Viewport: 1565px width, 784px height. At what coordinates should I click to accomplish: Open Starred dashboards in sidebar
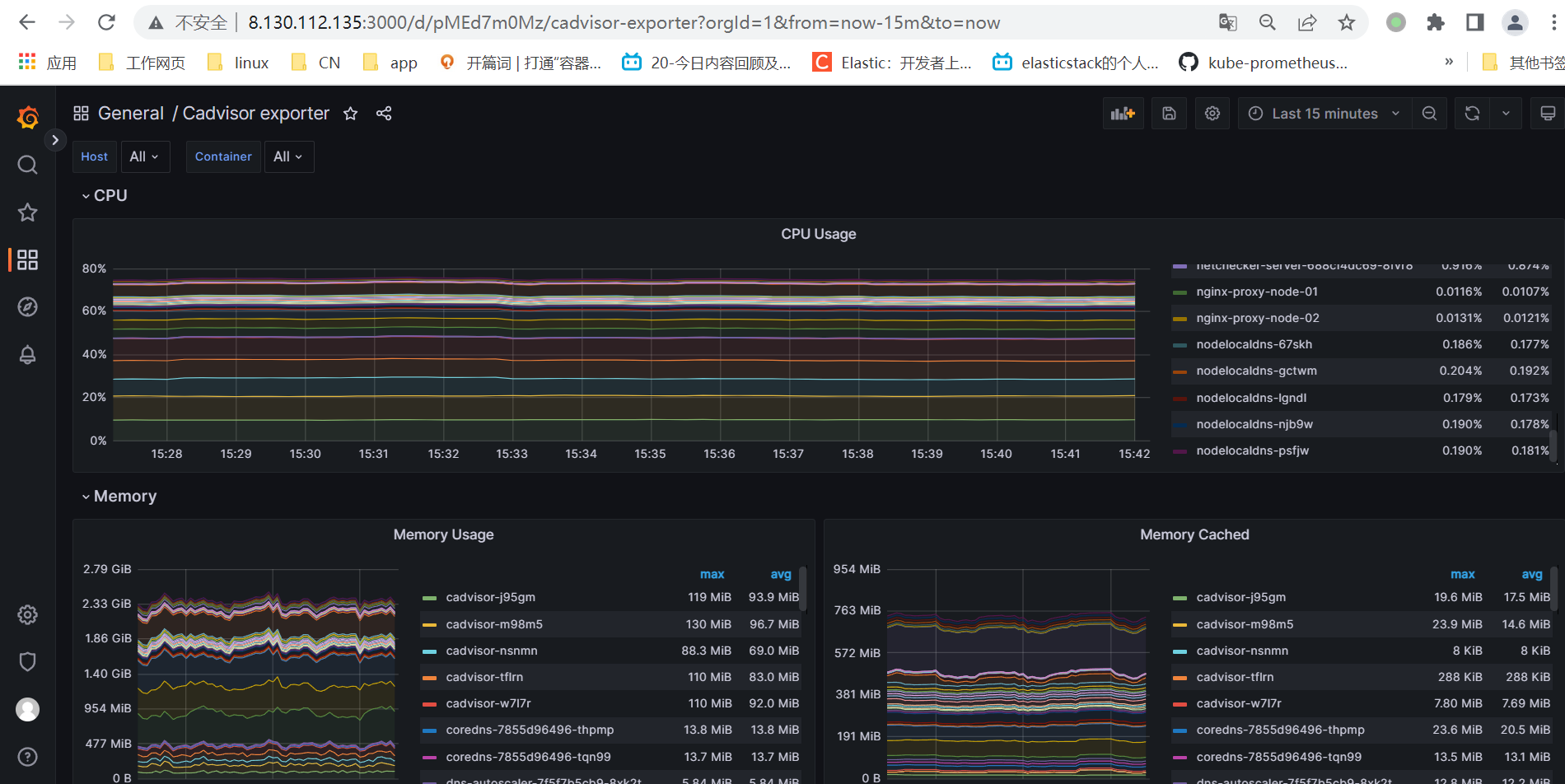coord(28,212)
